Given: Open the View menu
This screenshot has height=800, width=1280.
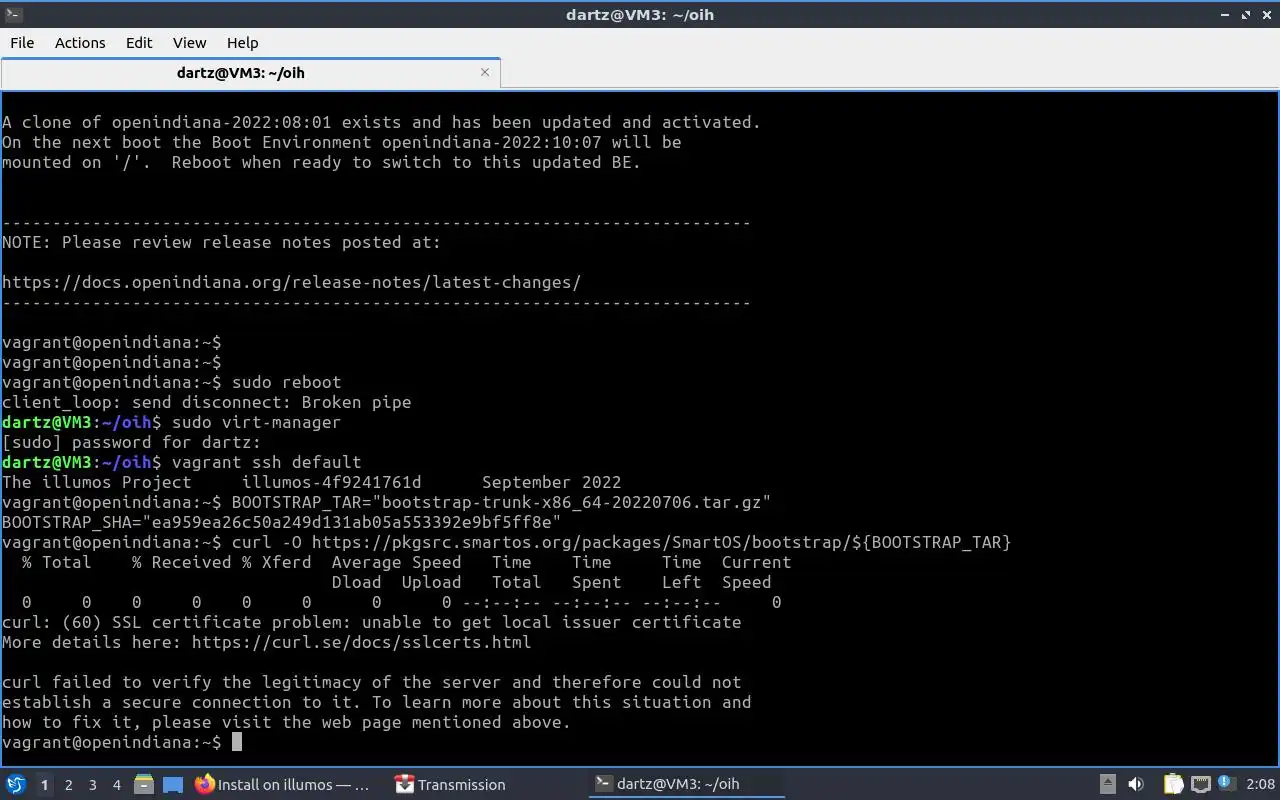Looking at the screenshot, I should 189,42.
